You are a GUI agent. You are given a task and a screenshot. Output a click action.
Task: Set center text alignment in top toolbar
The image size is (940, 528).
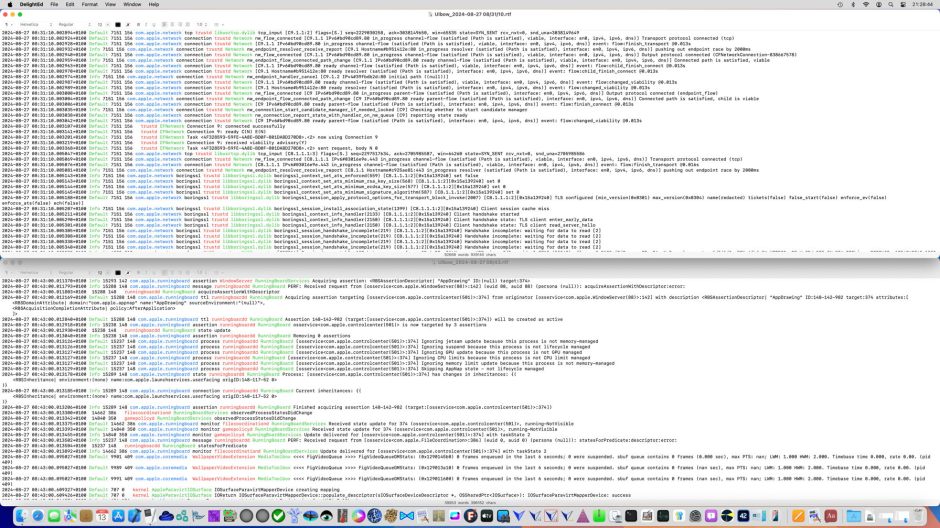[172, 25]
